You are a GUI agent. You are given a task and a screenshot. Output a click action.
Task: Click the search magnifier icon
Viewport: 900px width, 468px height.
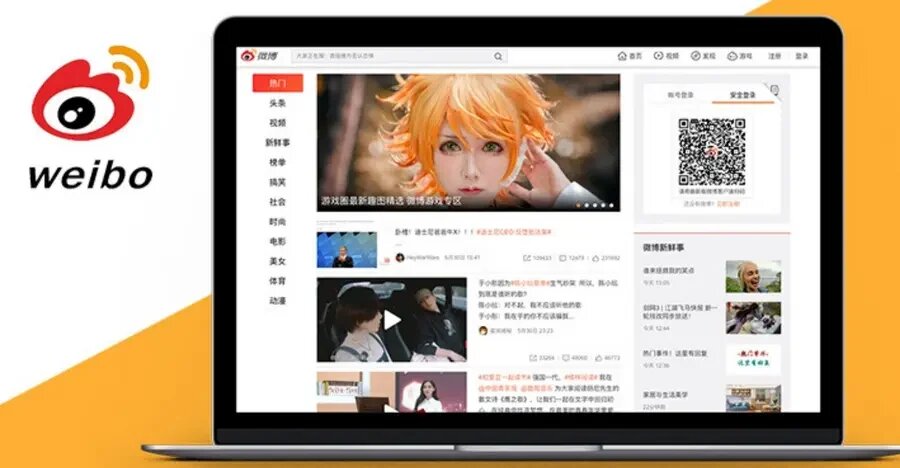[x=498, y=56]
